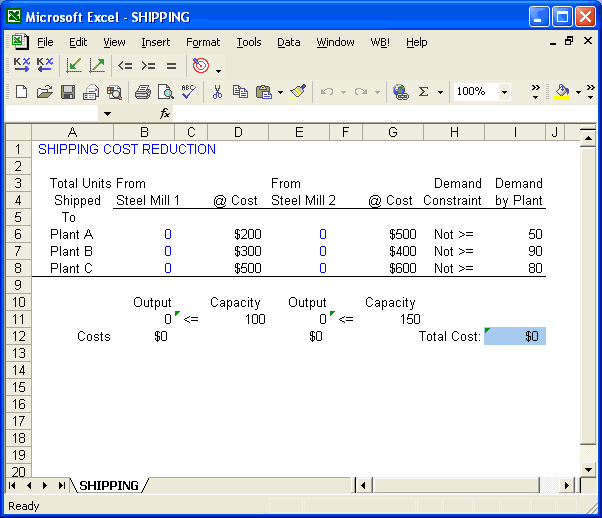Select the SHIPPING sheet tab

point(109,486)
